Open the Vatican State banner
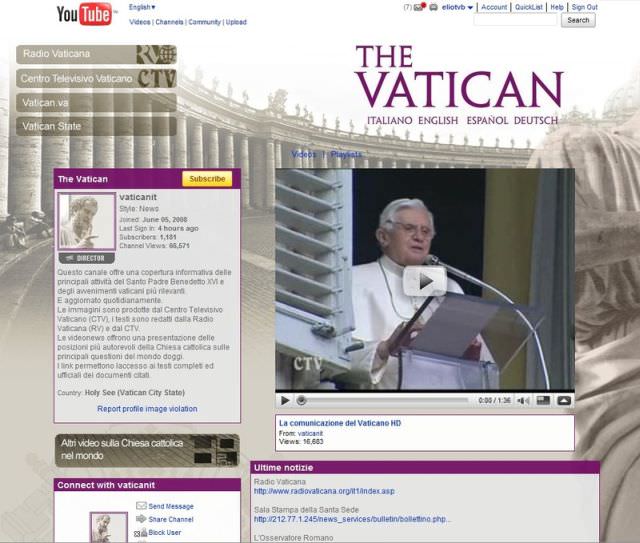The image size is (640, 543). click(96, 126)
